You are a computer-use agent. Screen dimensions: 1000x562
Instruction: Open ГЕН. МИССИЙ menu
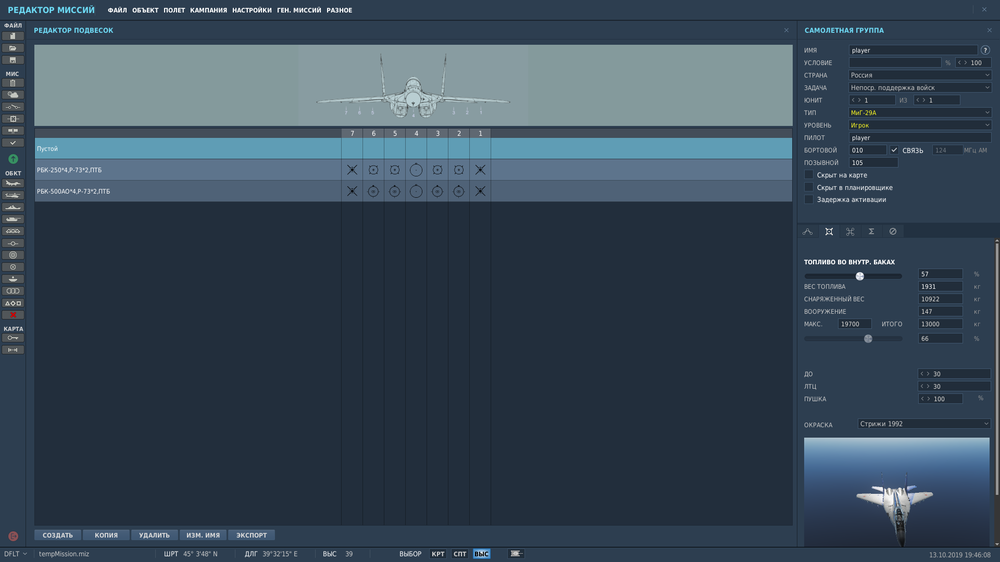click(299, 10)
